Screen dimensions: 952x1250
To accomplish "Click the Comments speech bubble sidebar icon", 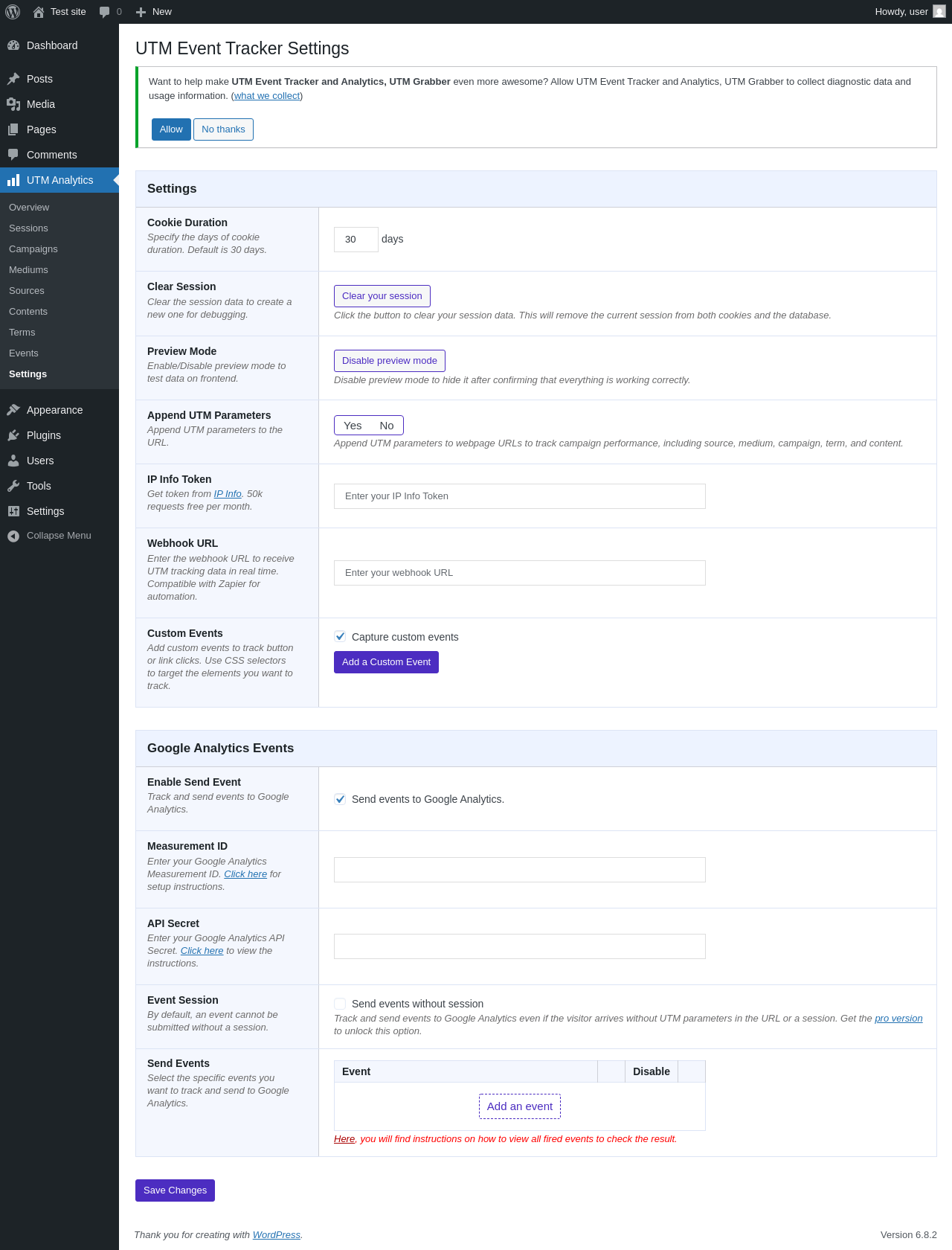I will click(x=13, y=155).
